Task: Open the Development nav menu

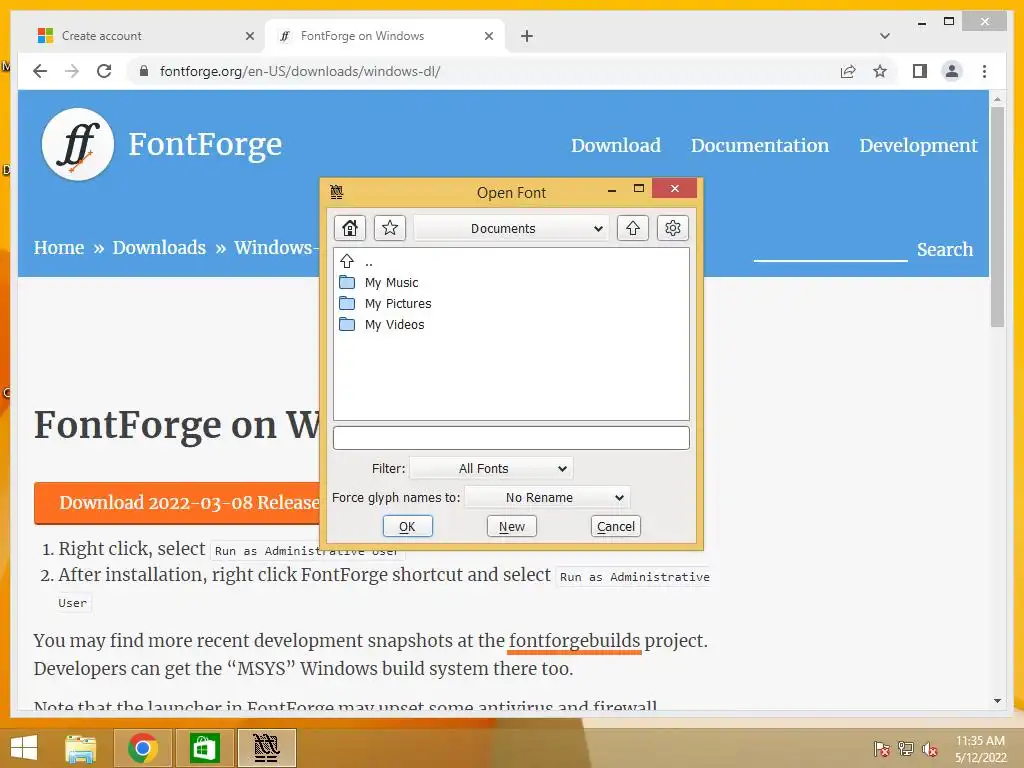Action: coord(918,145)
